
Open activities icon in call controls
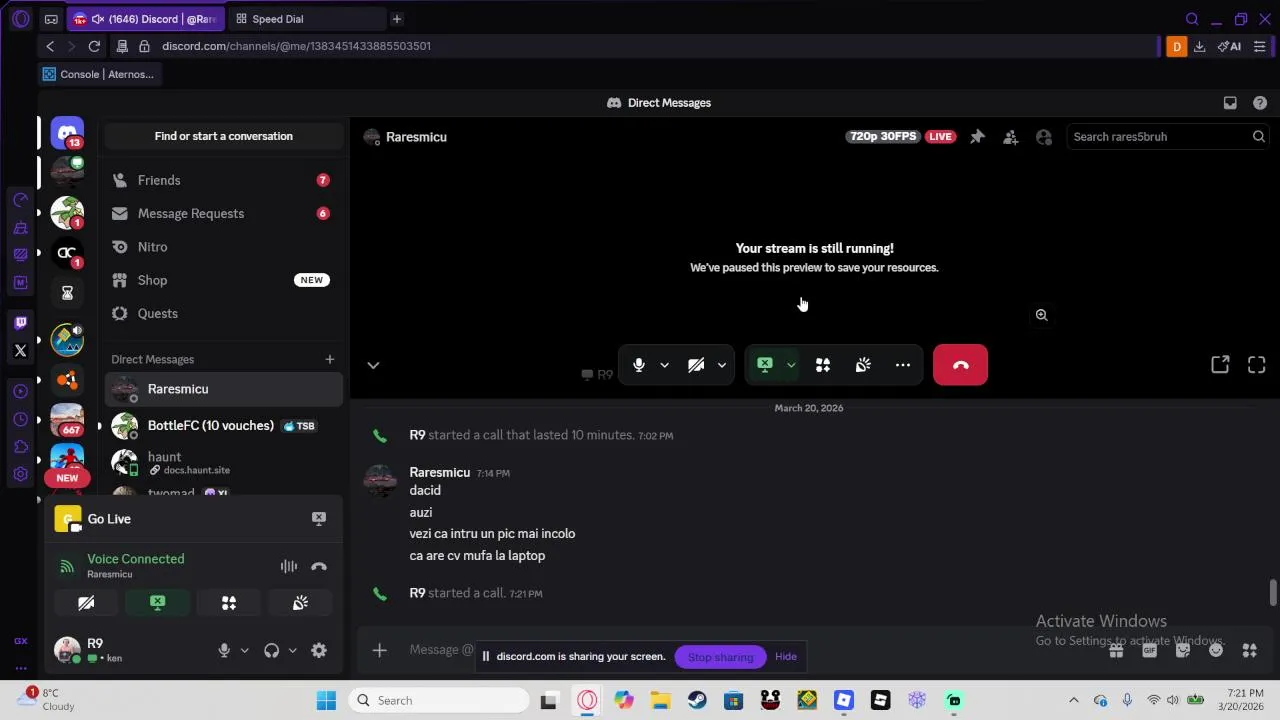(x=823, y=366)
